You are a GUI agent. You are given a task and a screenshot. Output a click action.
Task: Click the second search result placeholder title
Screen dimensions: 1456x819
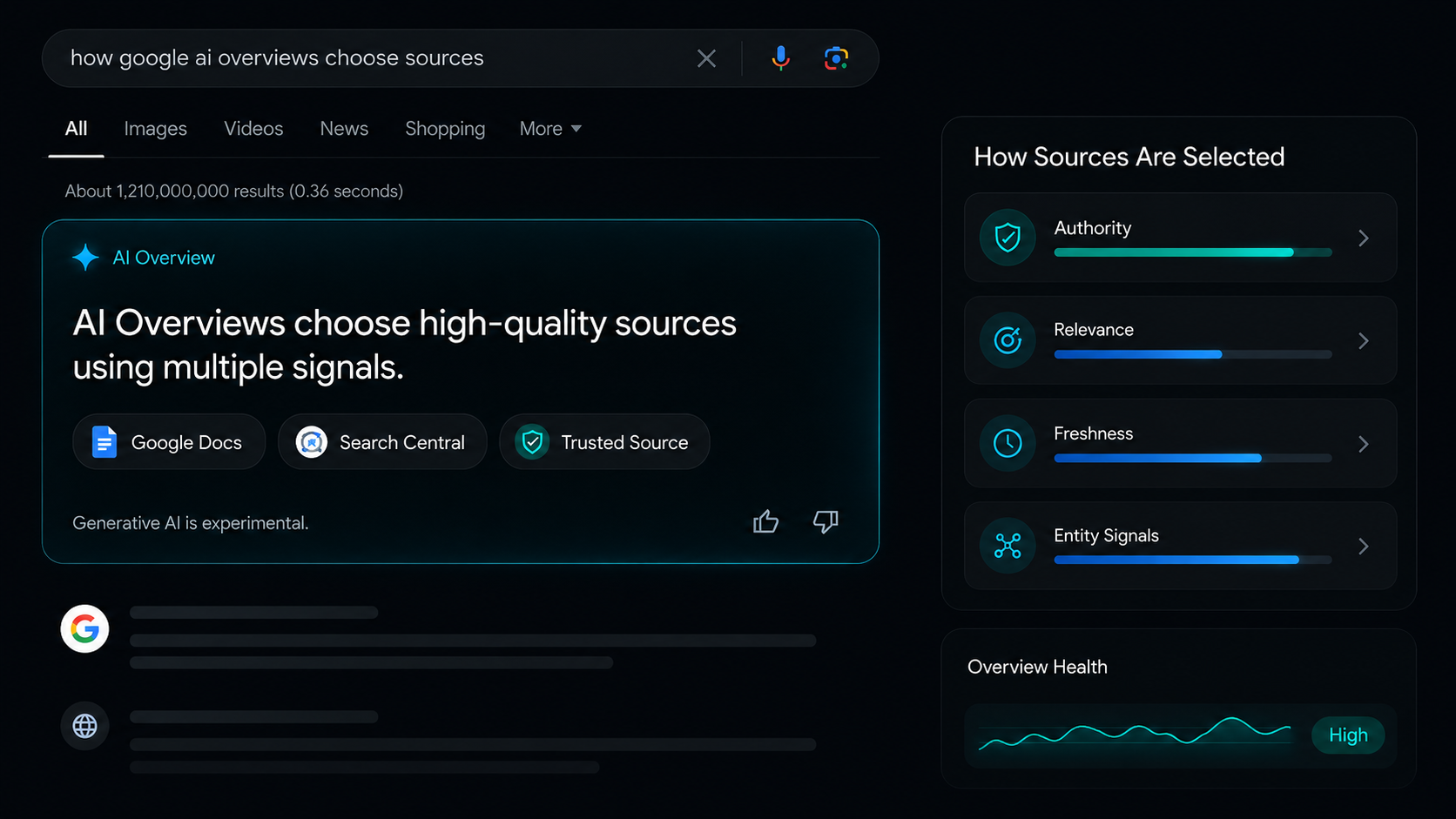coord(253,717)
